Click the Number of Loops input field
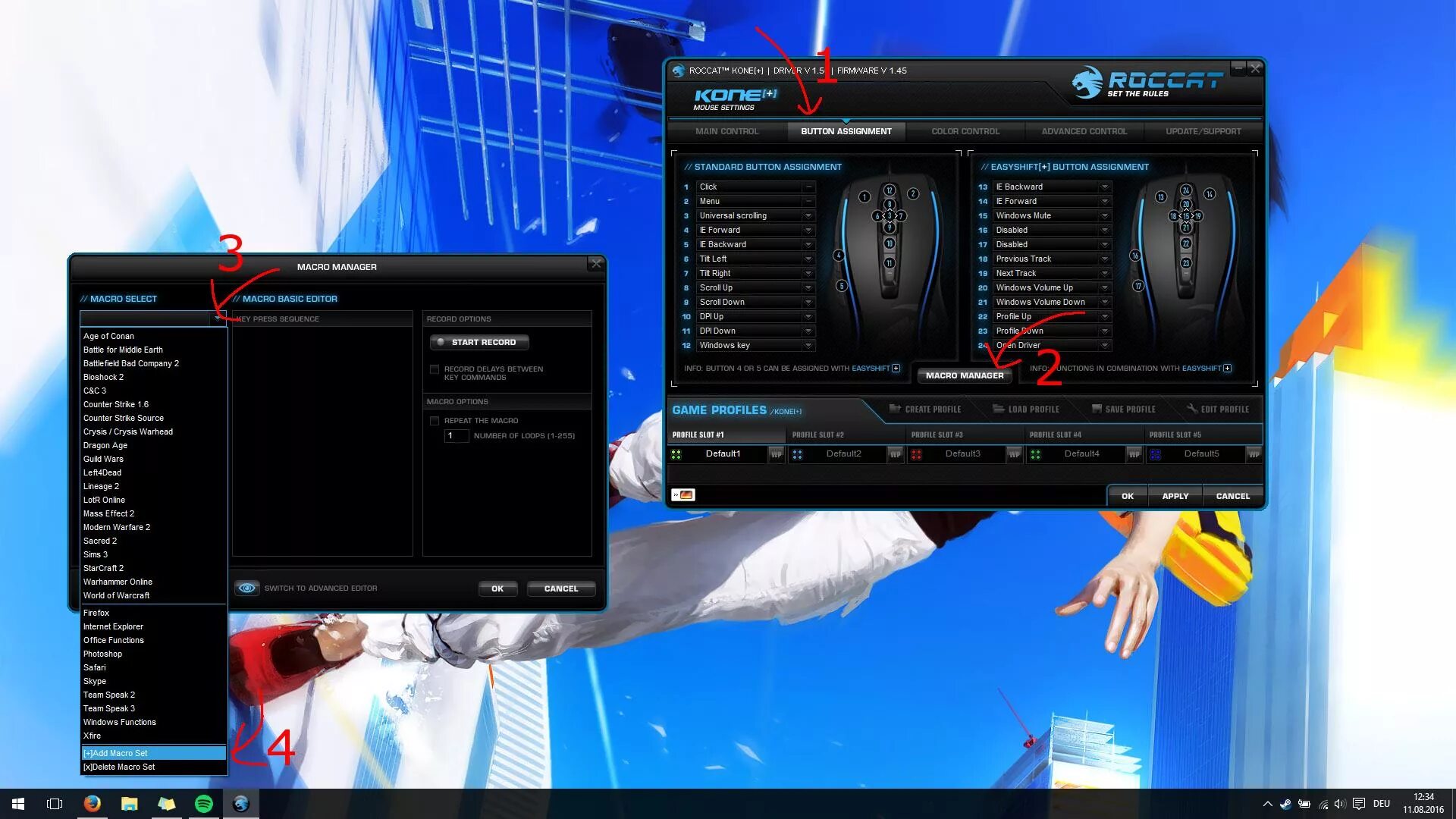This screenshot has height=819, width=1456. pos(456,436)
